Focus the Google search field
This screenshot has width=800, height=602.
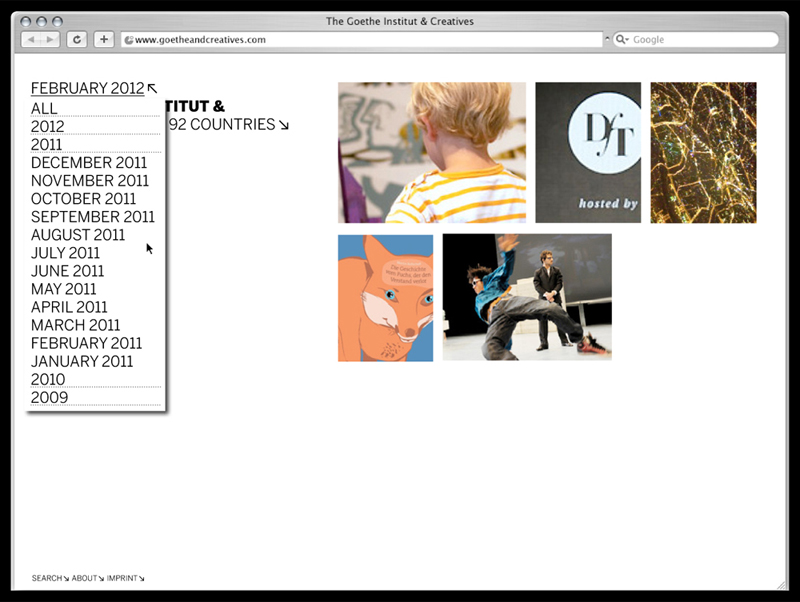[x=696, y=39]
